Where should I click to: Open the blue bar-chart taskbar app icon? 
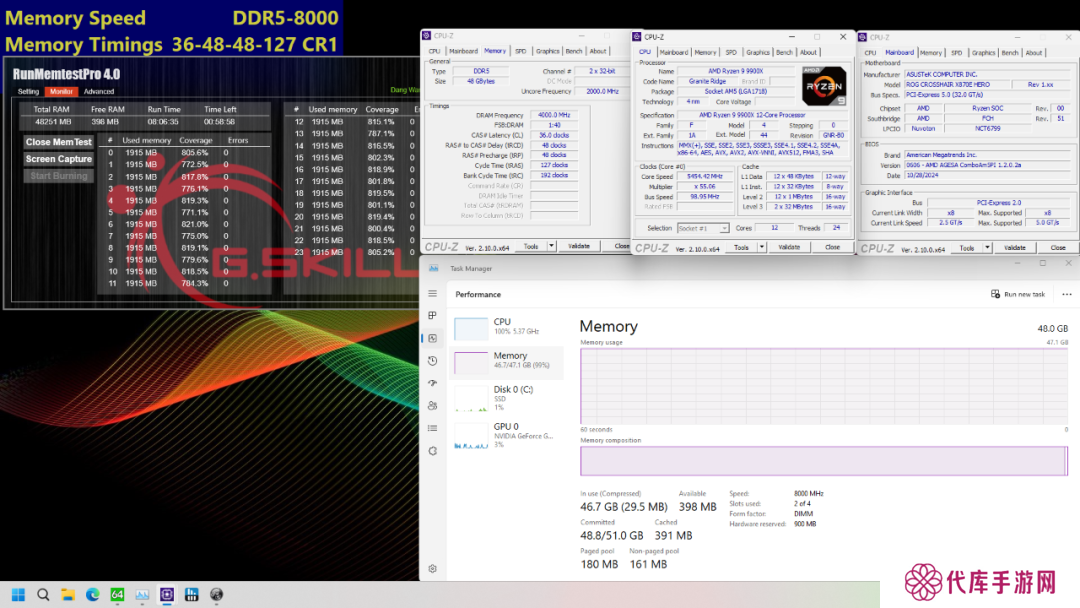point(191,594)
